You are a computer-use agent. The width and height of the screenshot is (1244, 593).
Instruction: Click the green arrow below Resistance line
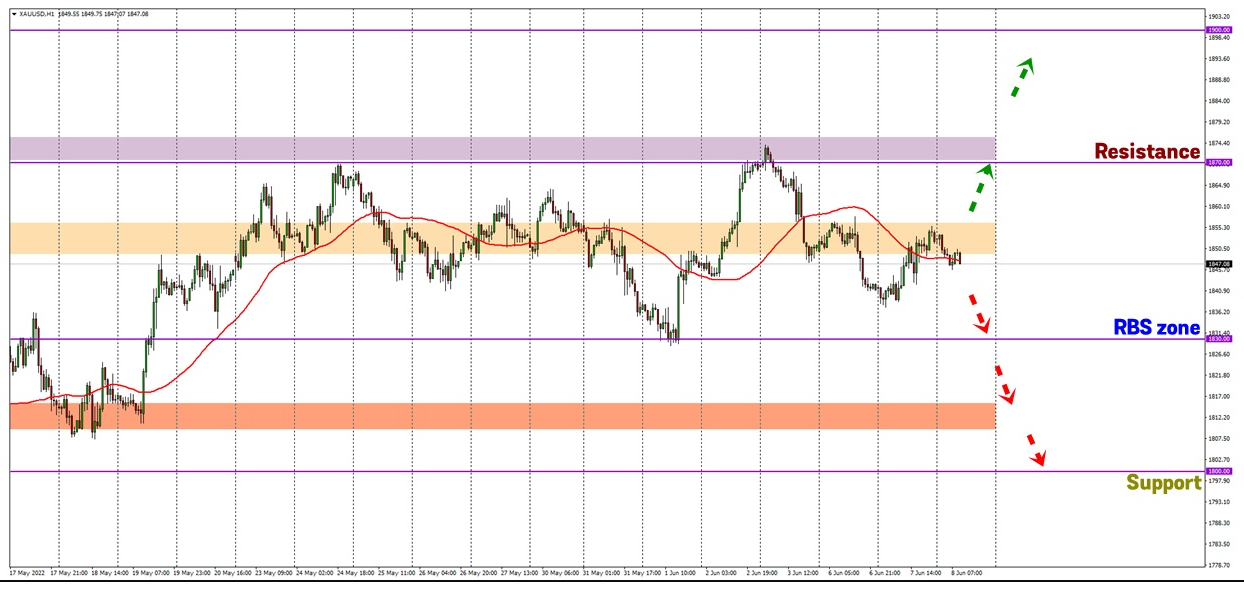click(x=980, y=188)
